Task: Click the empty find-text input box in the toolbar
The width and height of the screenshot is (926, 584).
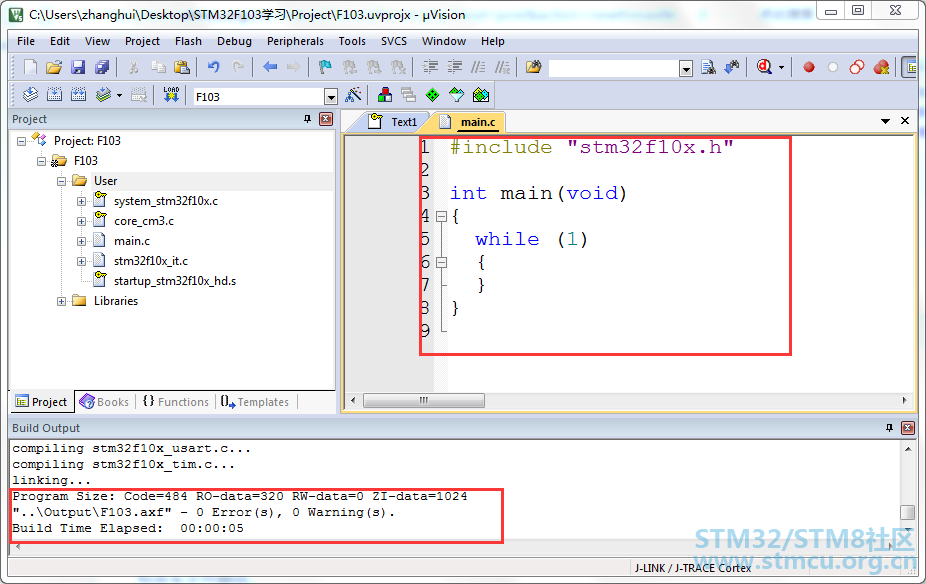Action: coord(613,68)
